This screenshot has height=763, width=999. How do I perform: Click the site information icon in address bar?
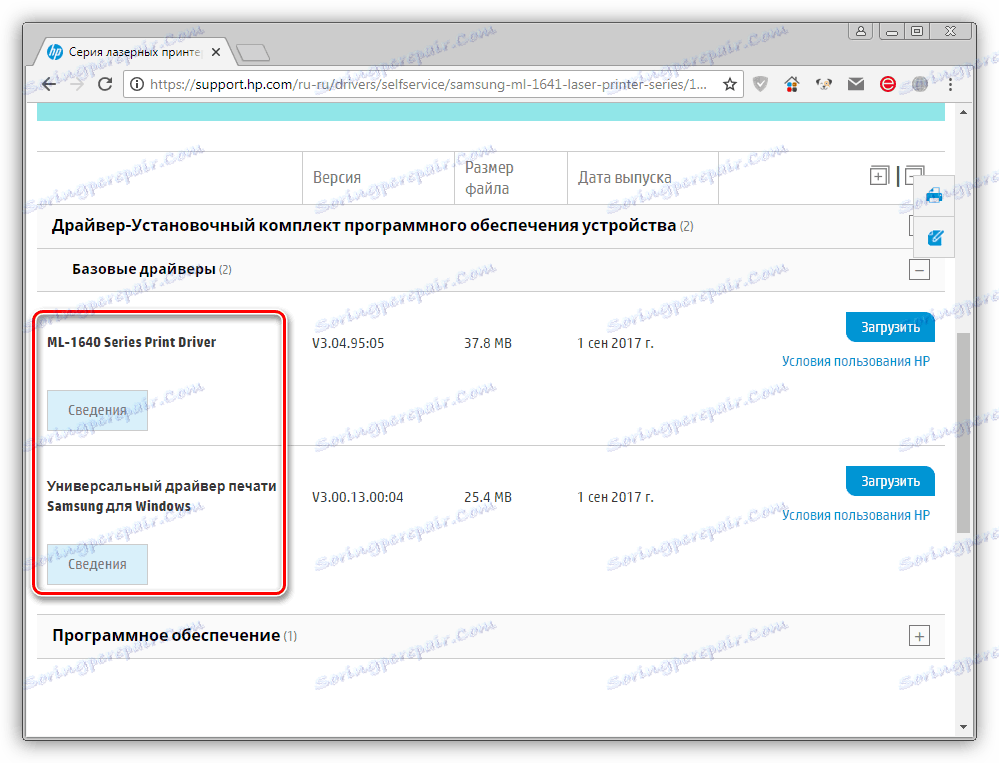point(135,84)
